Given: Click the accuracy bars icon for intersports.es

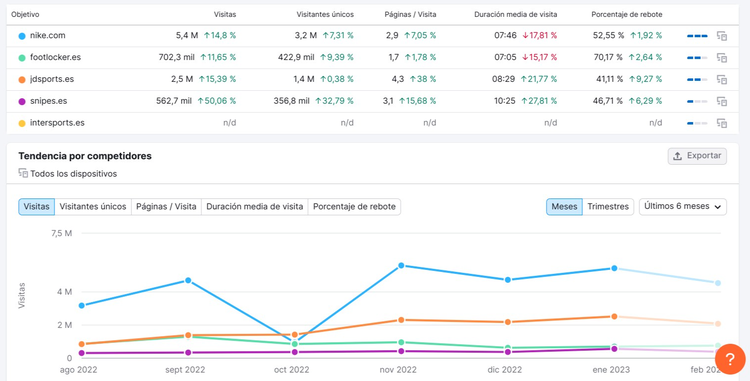Looking at the screenshot, I should 697,123.
